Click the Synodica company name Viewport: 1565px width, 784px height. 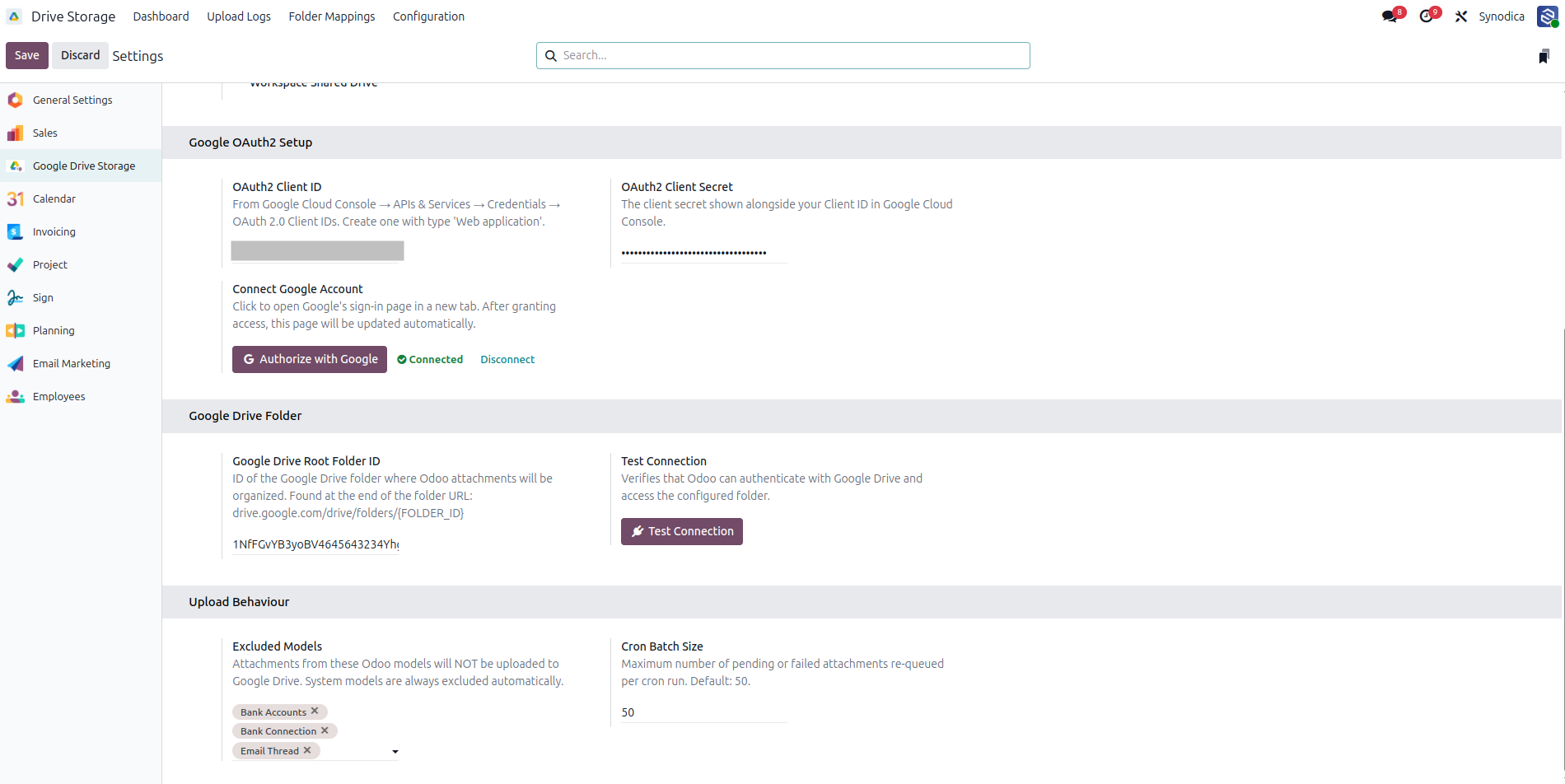pos(1501,16)
